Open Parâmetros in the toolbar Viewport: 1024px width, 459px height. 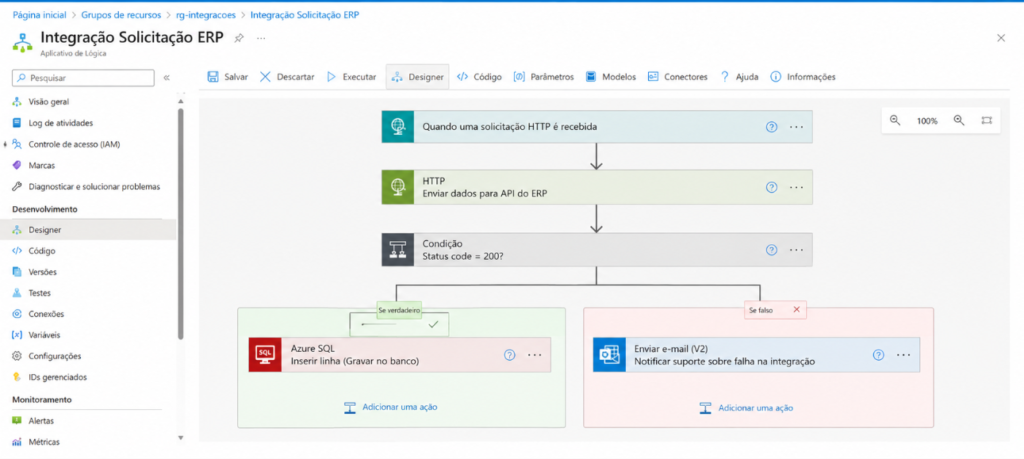click(543, 76)
